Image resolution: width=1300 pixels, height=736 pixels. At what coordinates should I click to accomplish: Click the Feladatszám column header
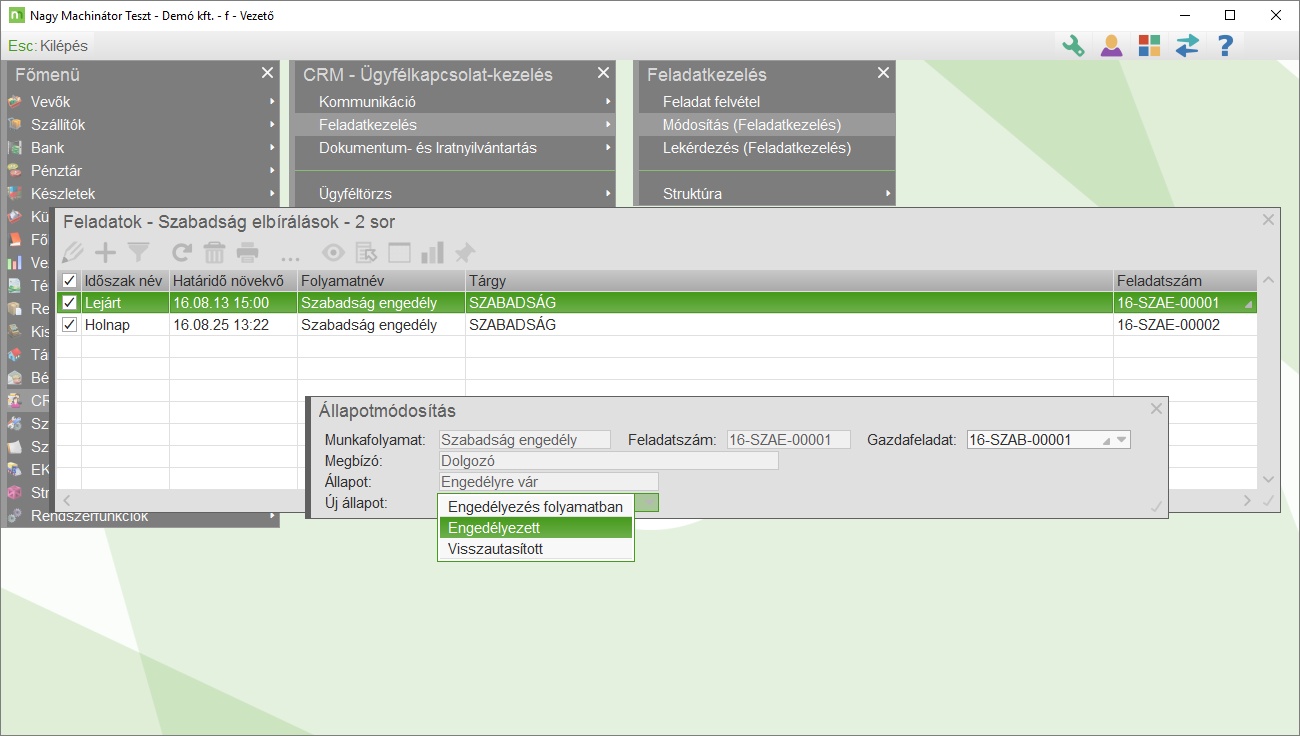click(x=1185, y=281)
